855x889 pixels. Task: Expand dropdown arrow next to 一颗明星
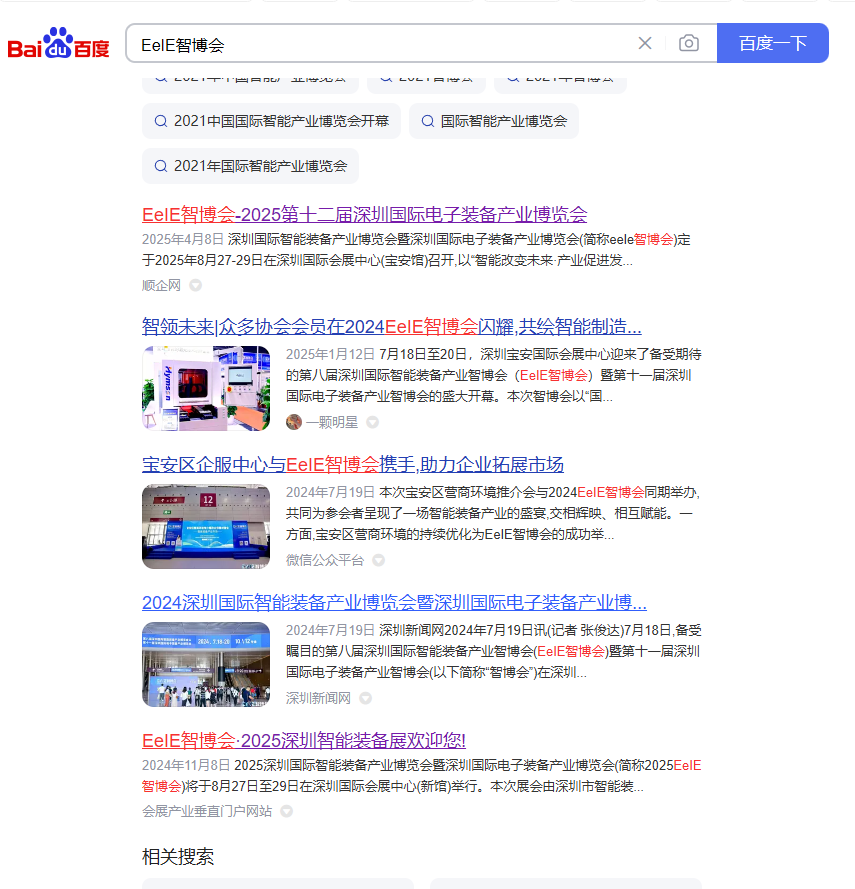[x=373, y=422]
